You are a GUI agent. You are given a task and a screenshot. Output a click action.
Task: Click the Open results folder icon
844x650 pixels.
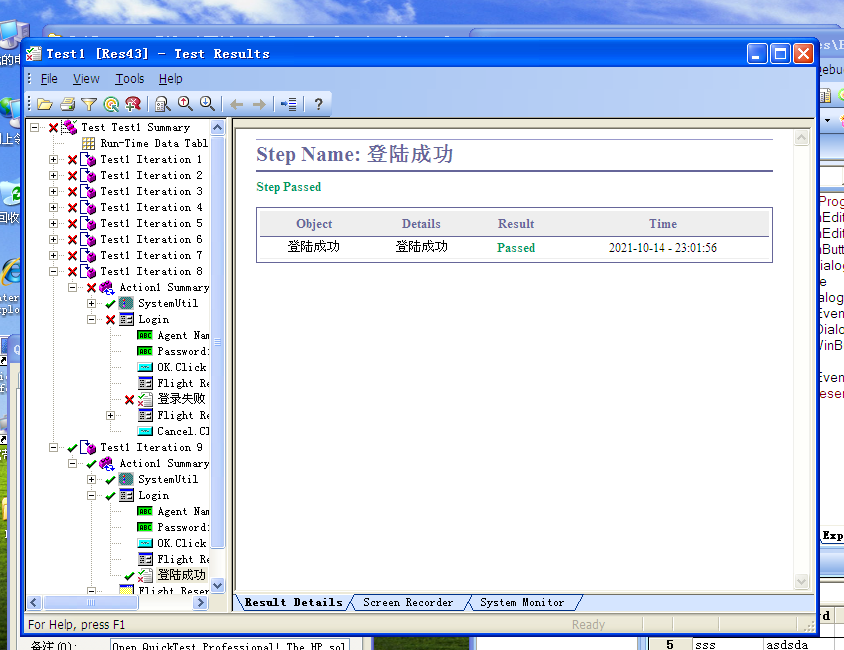point(45,104)
